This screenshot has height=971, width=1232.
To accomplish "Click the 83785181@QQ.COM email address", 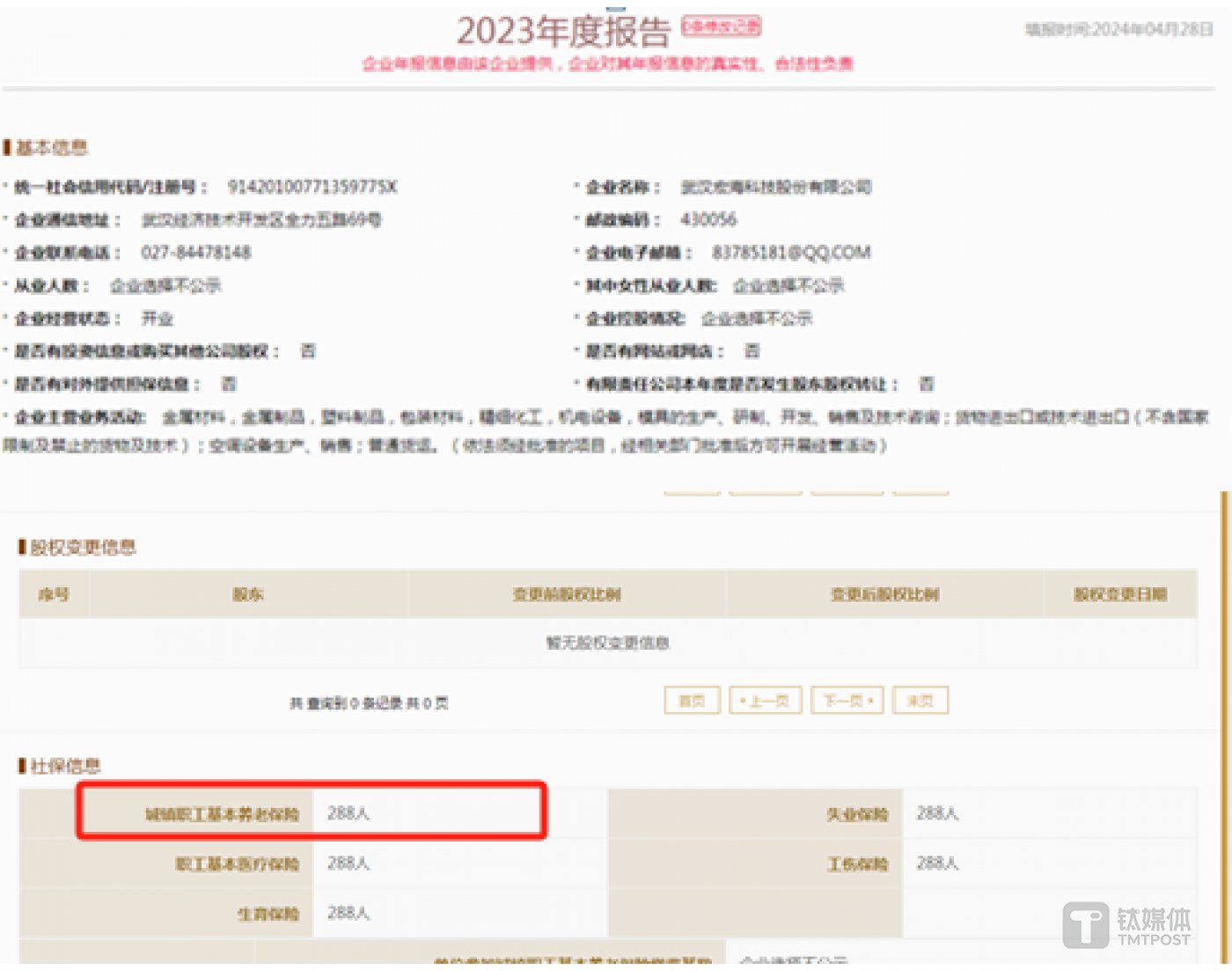I will 791,254.
